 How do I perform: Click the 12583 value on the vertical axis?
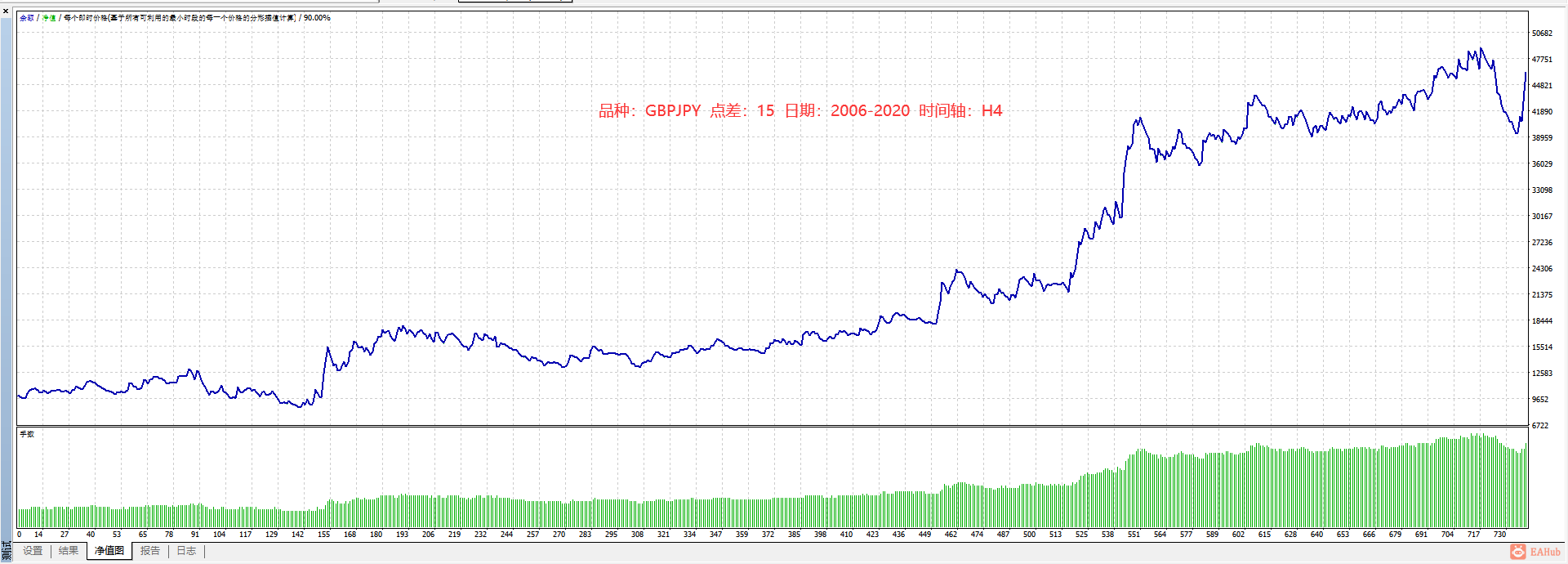click(x=1542, y=374)
